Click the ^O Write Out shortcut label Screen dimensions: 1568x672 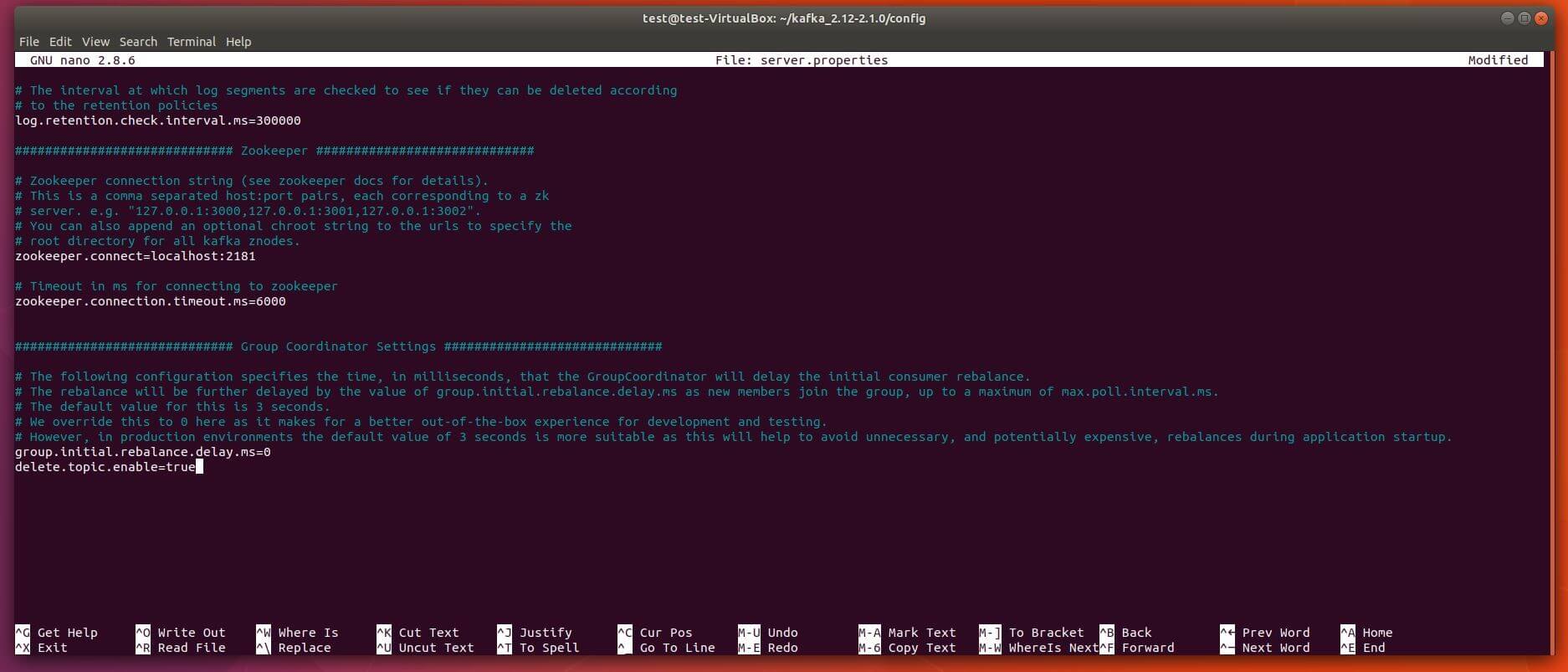coord(181,633)
